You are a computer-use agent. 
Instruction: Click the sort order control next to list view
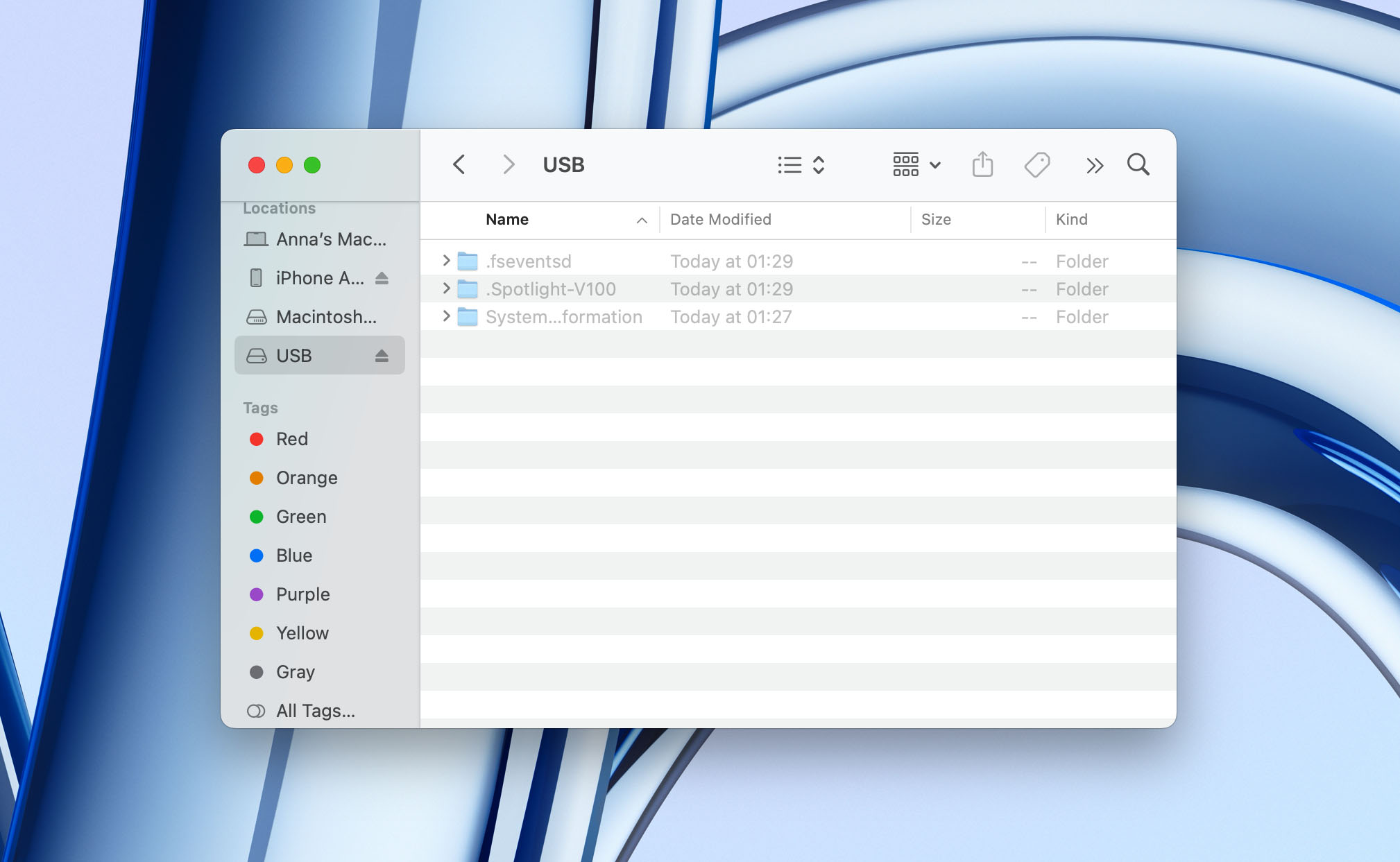click(819, 164)
